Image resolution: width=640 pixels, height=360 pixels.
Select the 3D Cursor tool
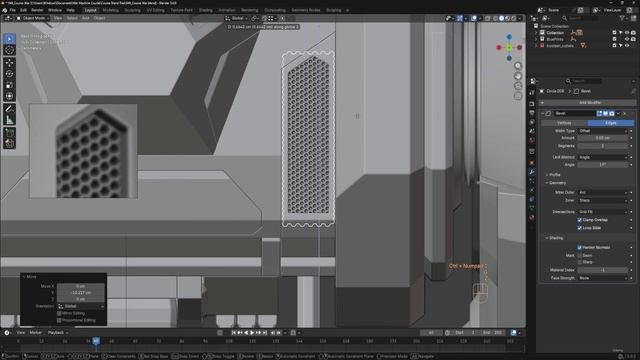tap(9, 50)
